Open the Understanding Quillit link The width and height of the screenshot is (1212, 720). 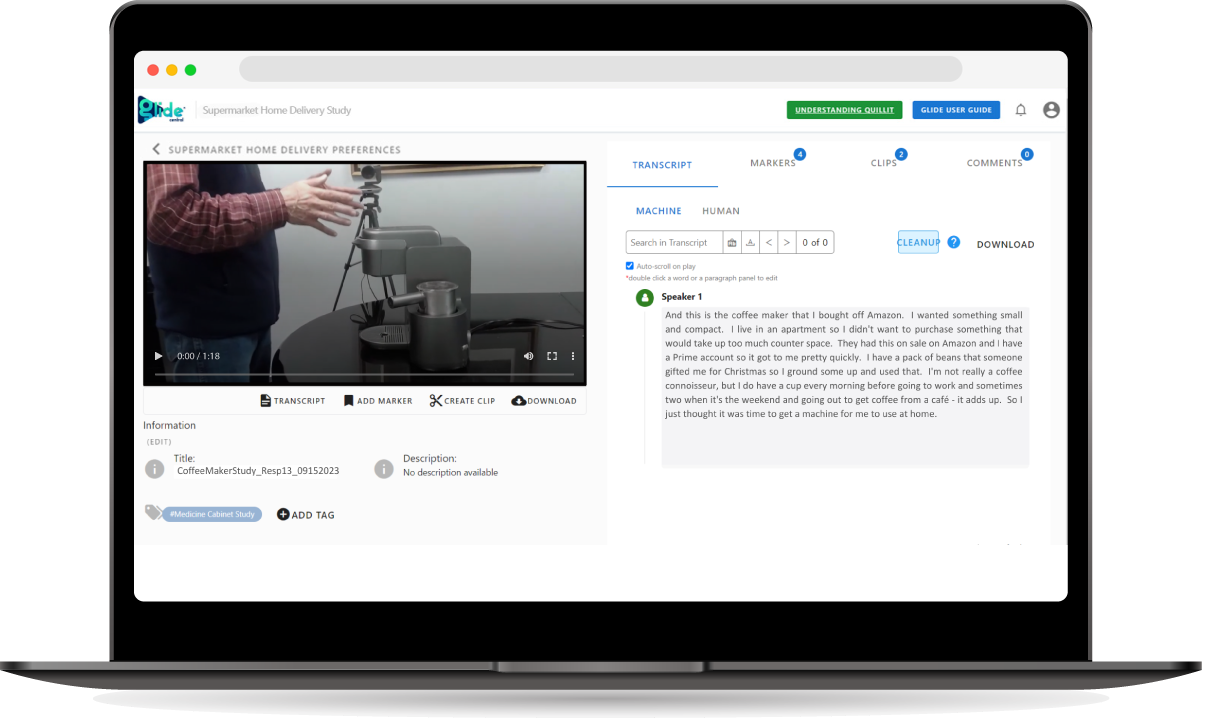tap(845, 110)
